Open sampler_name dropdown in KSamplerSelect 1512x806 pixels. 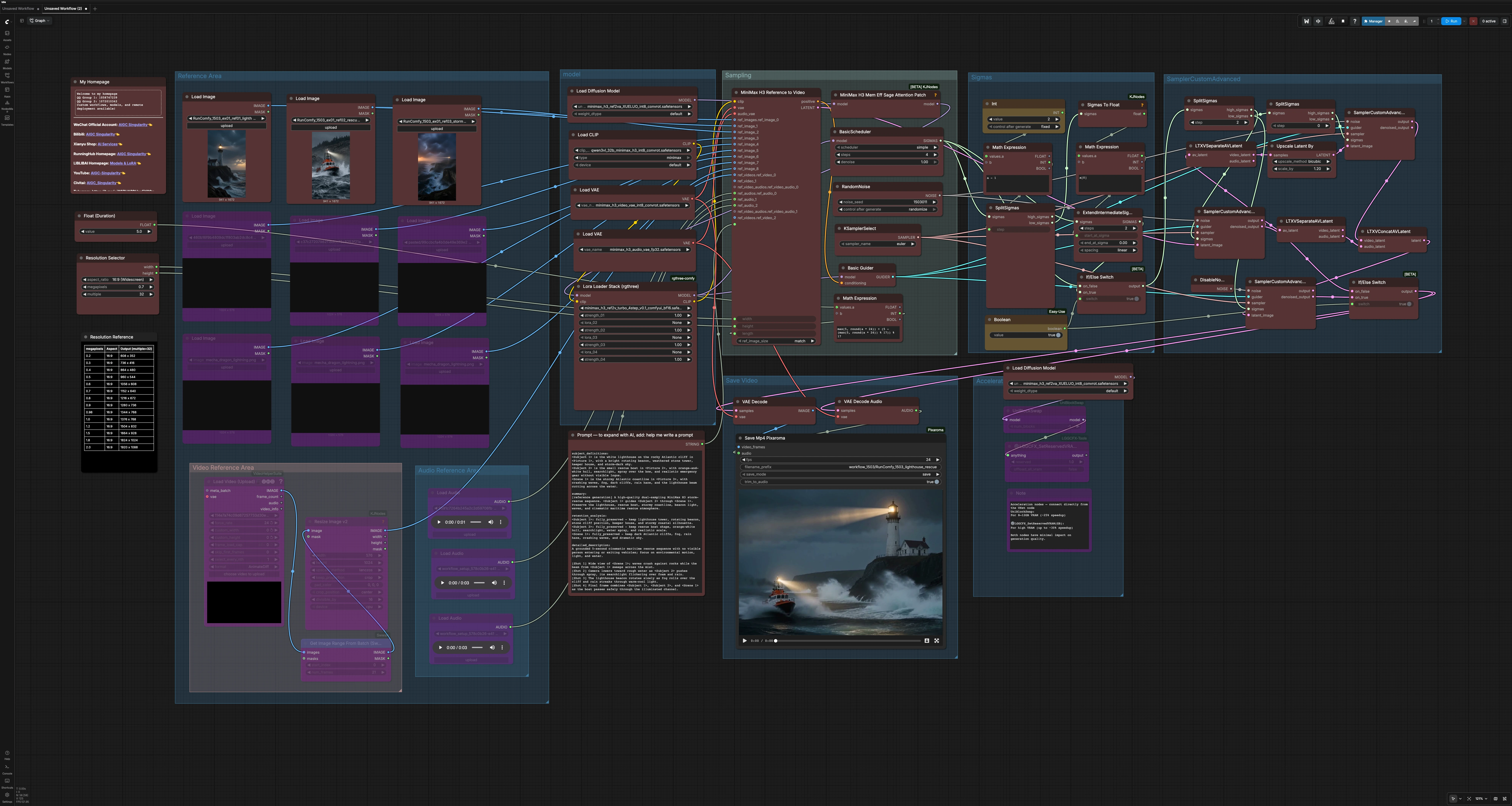click(877, 244)
